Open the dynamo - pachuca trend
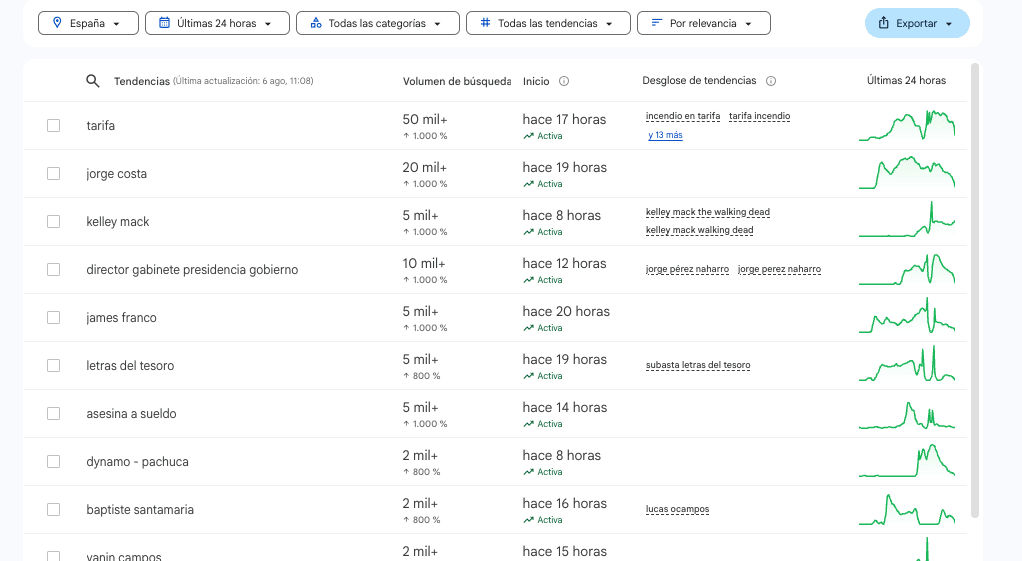Viewport: 1022px width, 561px height. 138,462
